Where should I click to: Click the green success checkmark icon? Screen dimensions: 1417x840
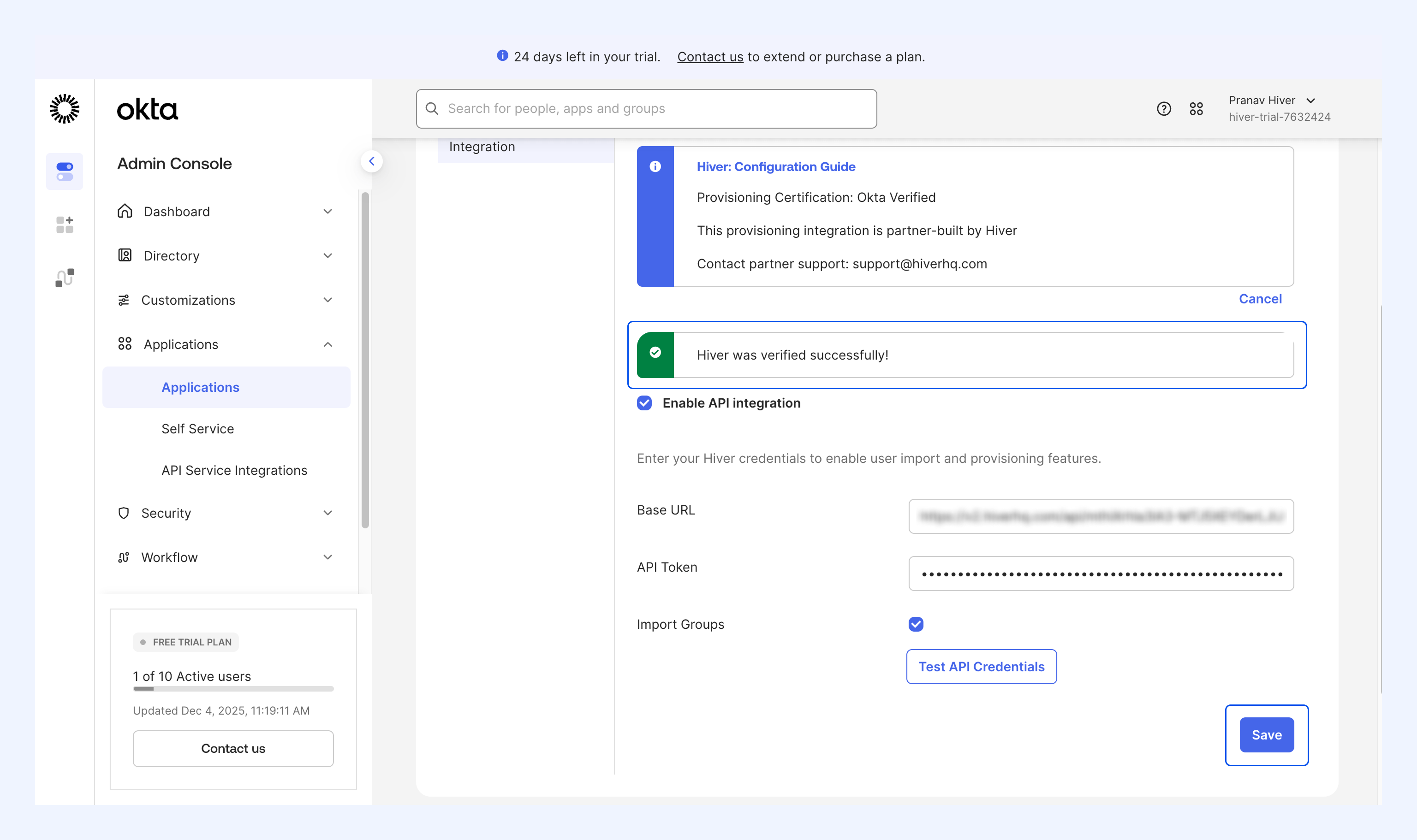click(655, 353)
